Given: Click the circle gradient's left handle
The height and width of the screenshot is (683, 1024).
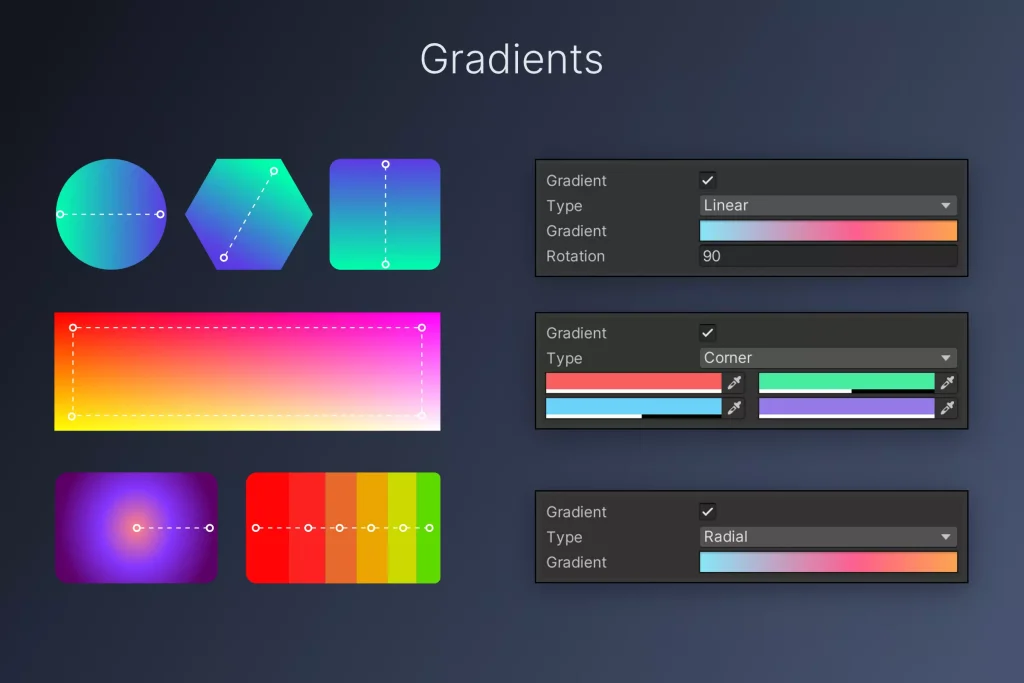Looking at the screenshot, I should [60, 214].
